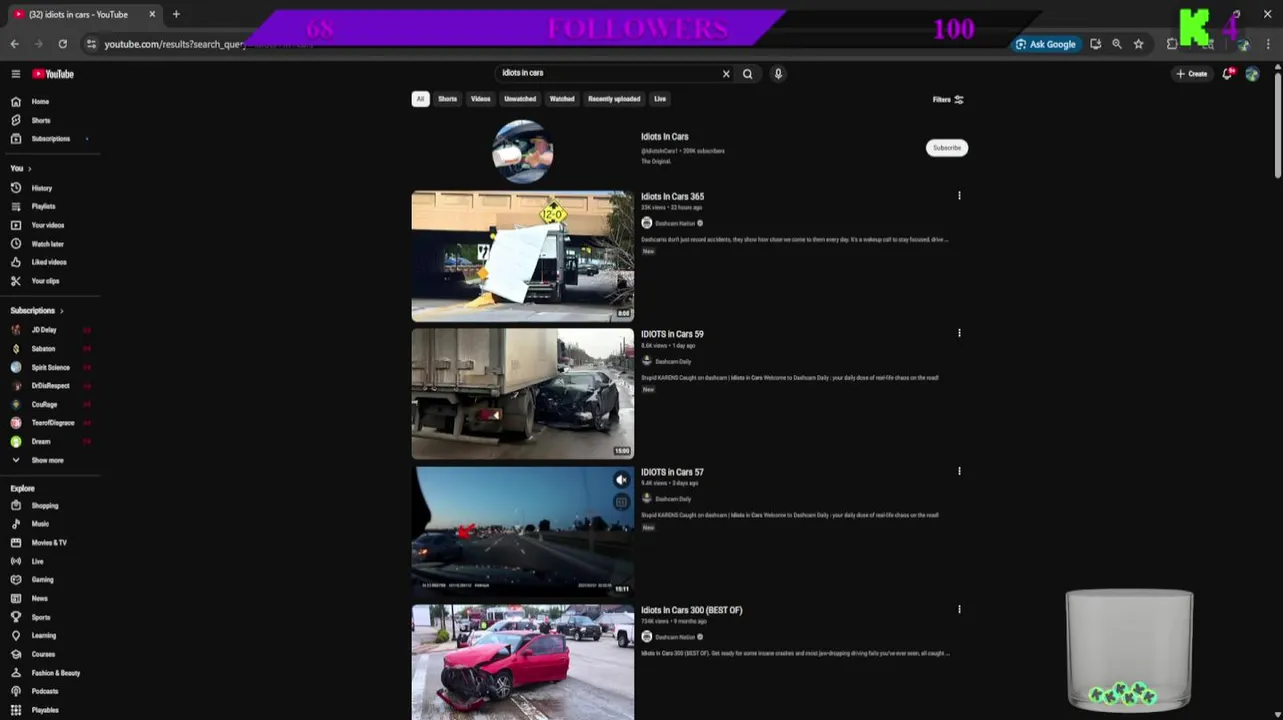Image resolution: width=1283 pixels, height=720 pixels.
Task: Open Liked videos in the sidebar
Action: coord(50,262)
